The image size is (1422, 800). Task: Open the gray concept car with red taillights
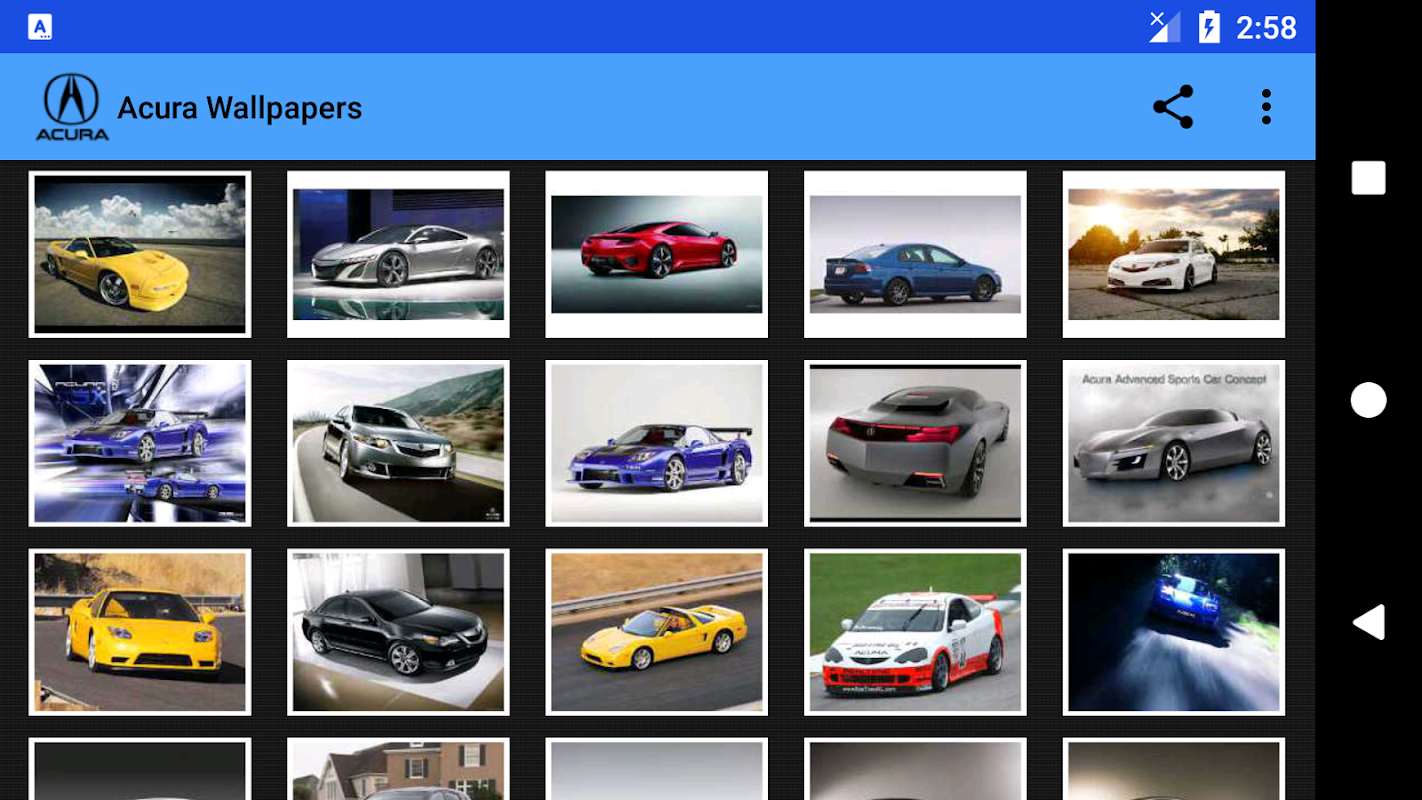click(x=915, y=443)
